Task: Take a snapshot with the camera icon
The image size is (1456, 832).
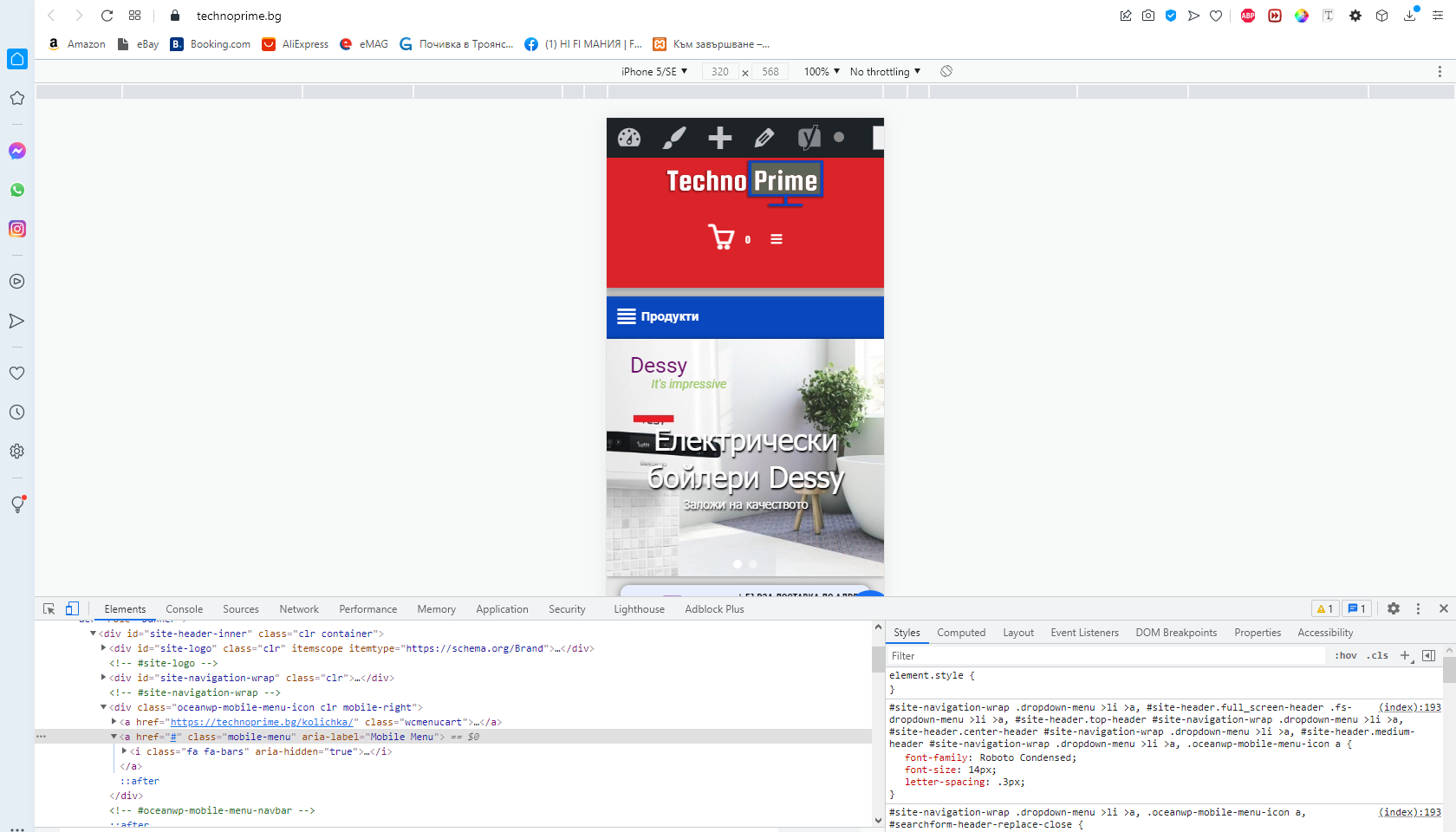Action: tap(1148, 16)
